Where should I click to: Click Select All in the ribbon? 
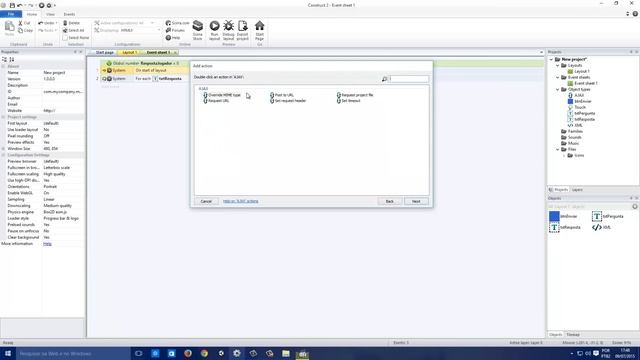point(73,31)
